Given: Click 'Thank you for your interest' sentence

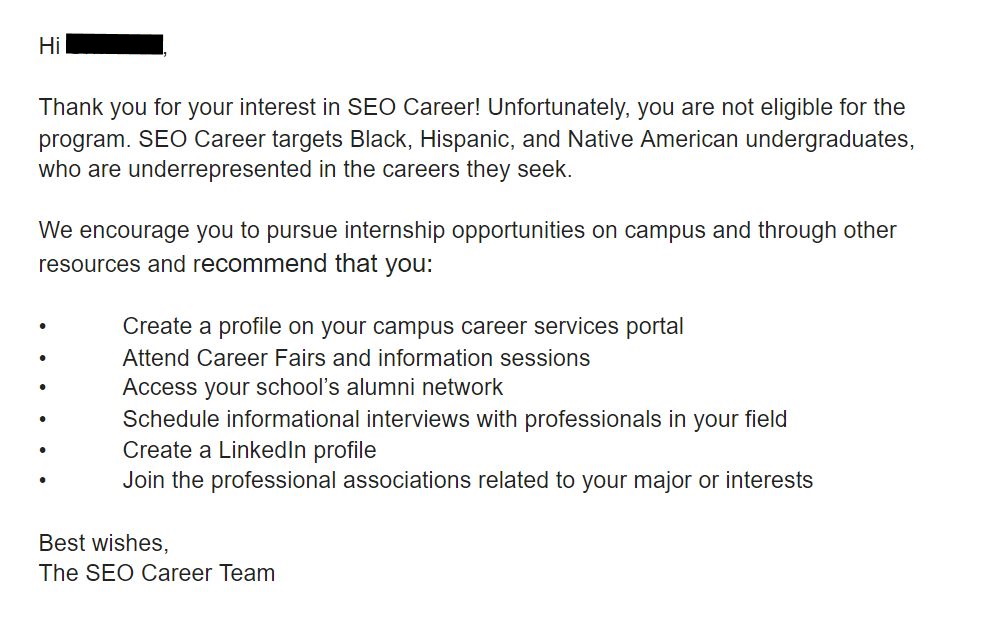Looking at the screenshot, I should [190, 107].
